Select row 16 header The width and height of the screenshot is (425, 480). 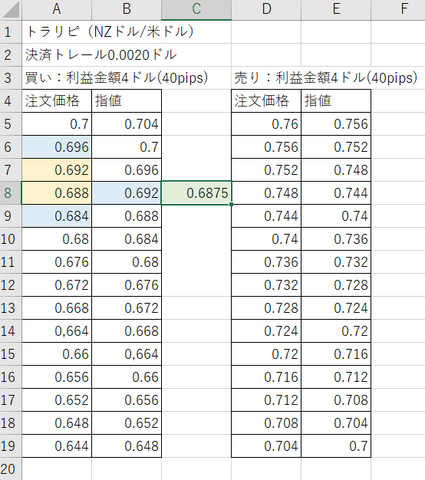[11, 377]
